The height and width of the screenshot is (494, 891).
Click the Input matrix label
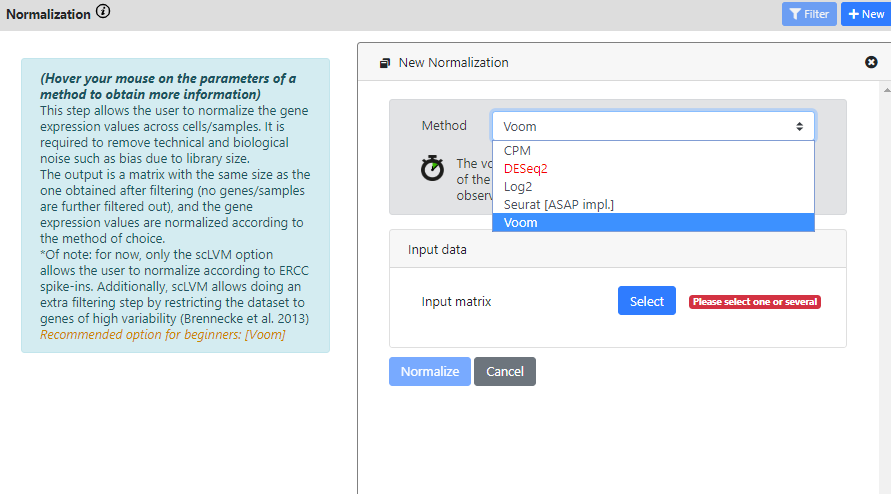click(456, 302)
